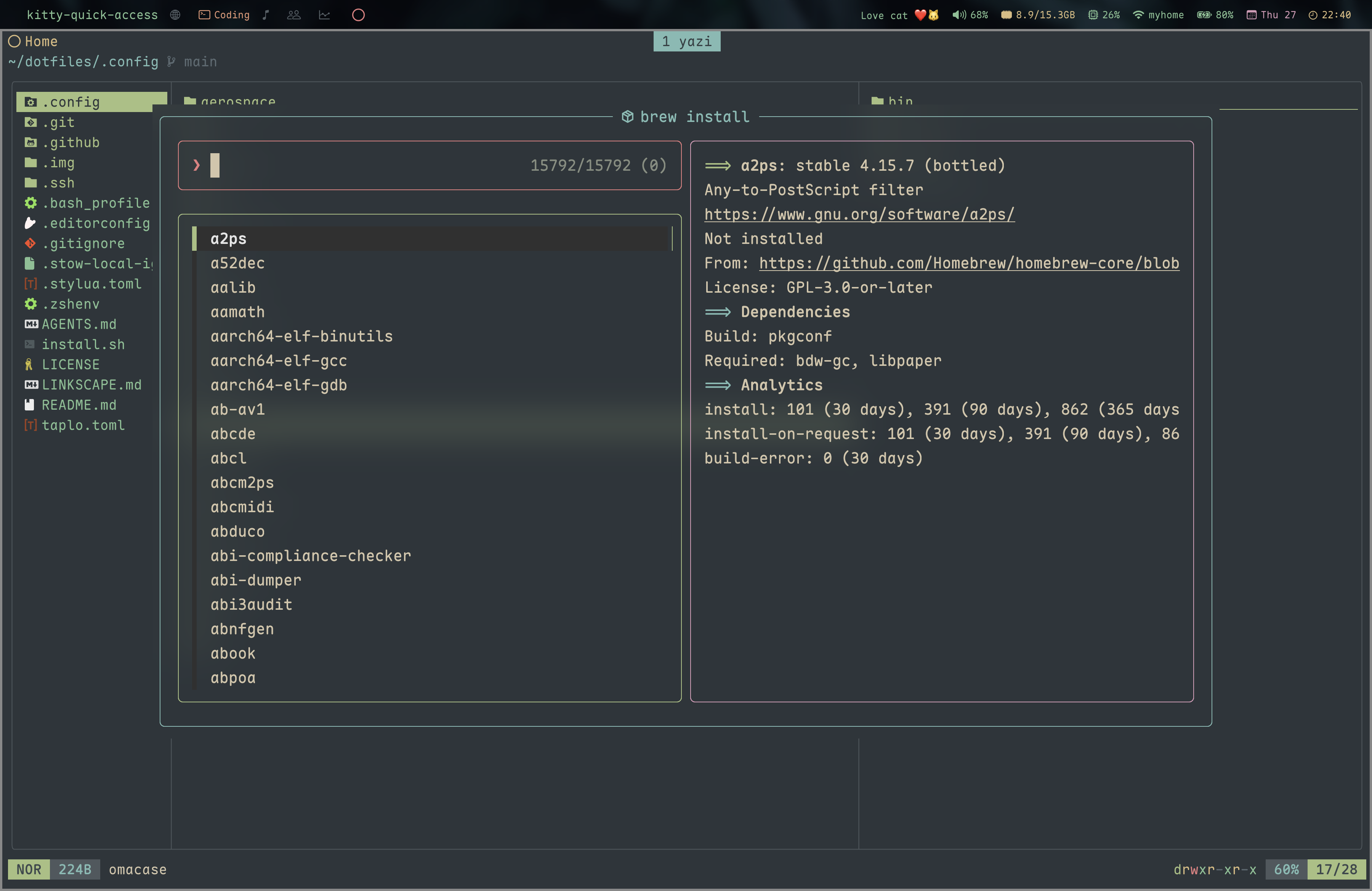1372x891 pixels.
Task: Click the 60% position indicator
Action: click(1286, 869)
